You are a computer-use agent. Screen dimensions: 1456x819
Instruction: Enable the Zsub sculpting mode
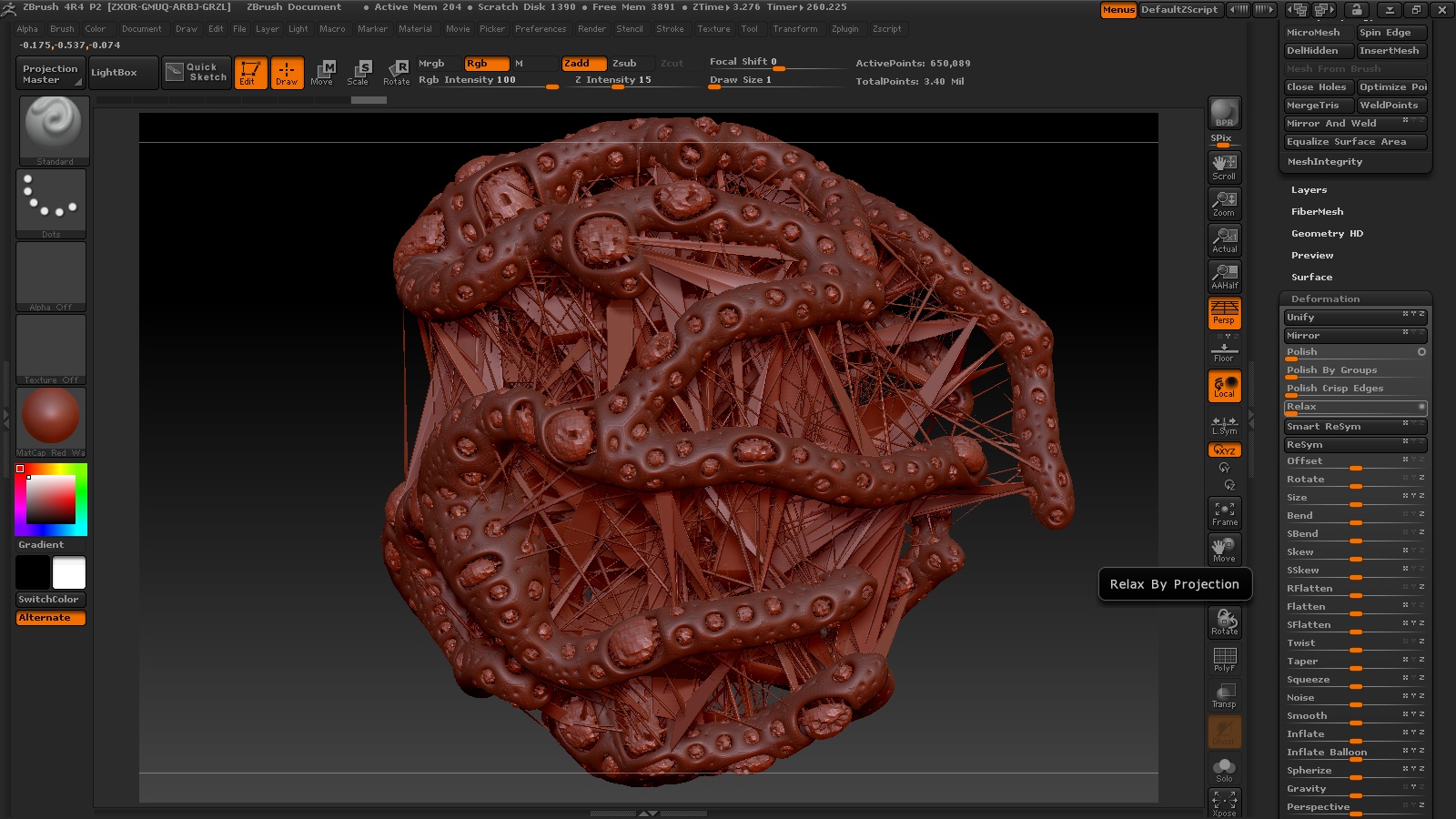coord(624,64)
